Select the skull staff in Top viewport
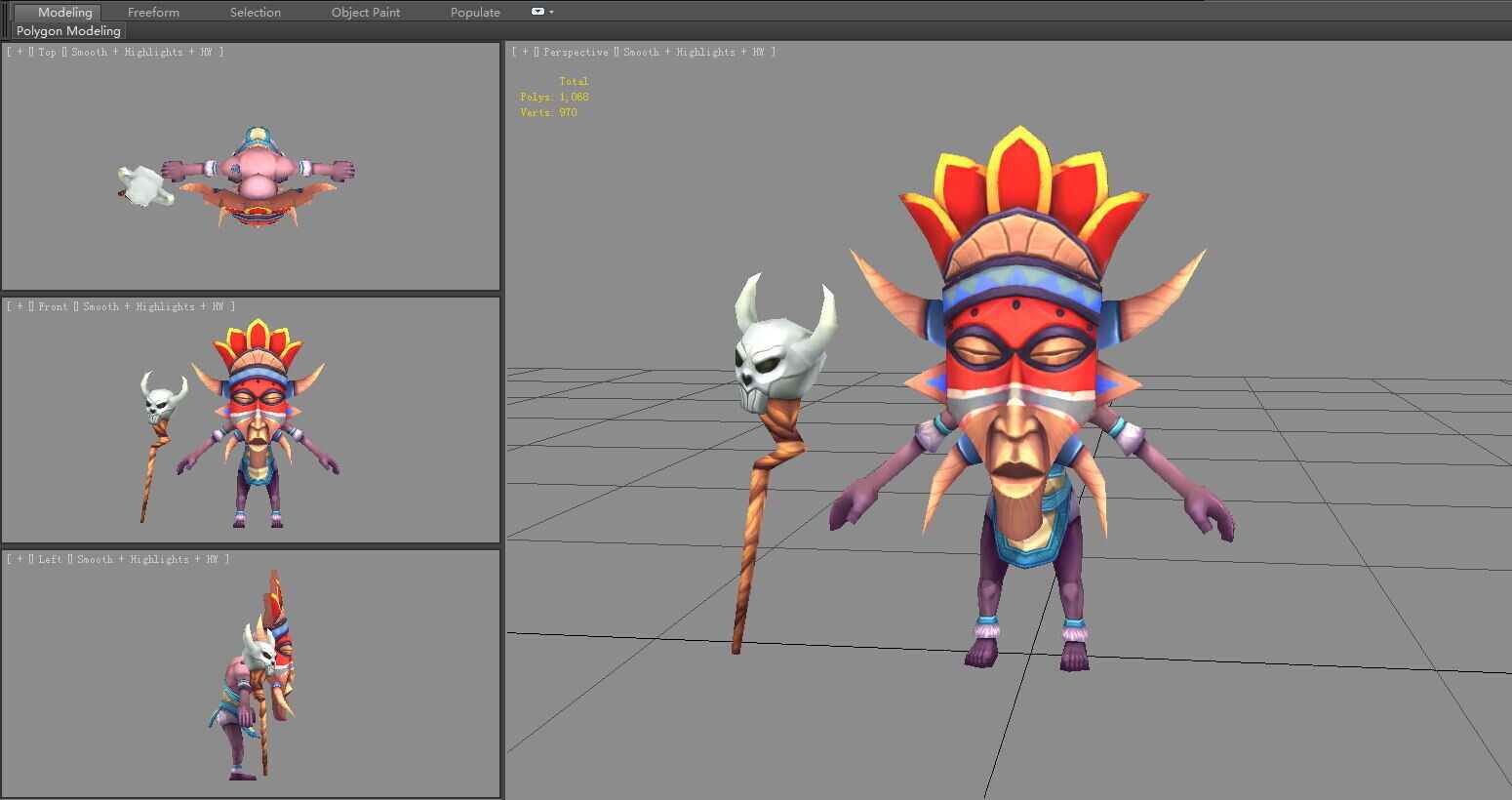Screen dimensions: 1512x800 [146, 185]
